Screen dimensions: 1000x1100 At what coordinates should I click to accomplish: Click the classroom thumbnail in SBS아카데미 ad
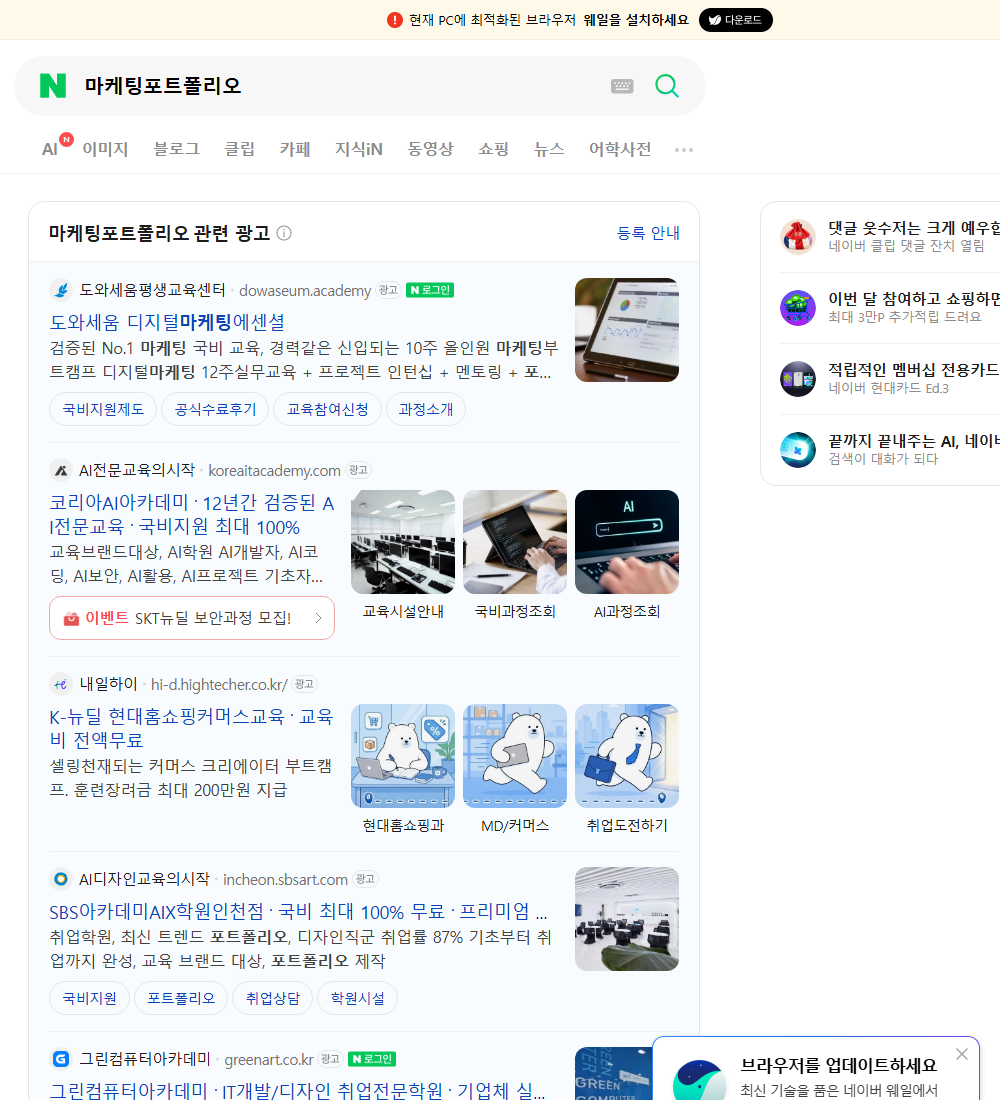coord(627,919)
